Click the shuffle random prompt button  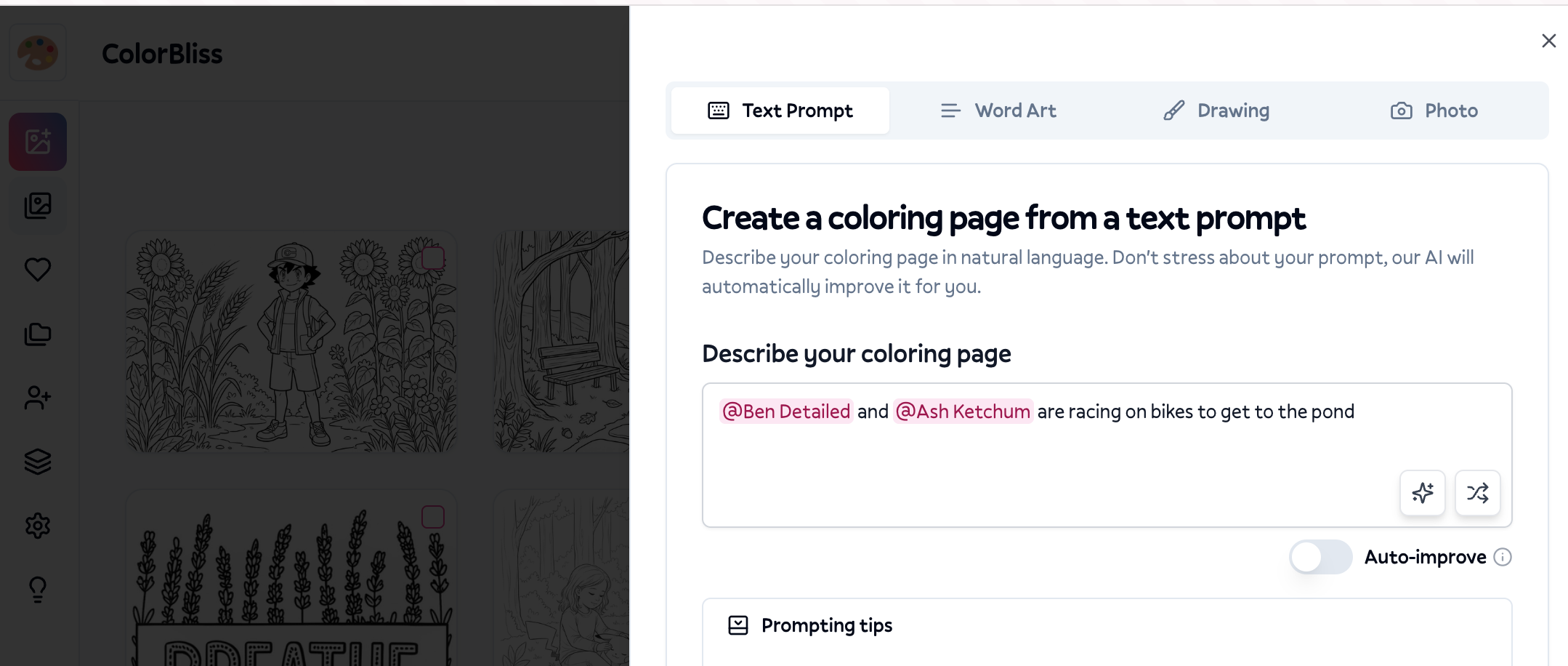coord(1477,493)
